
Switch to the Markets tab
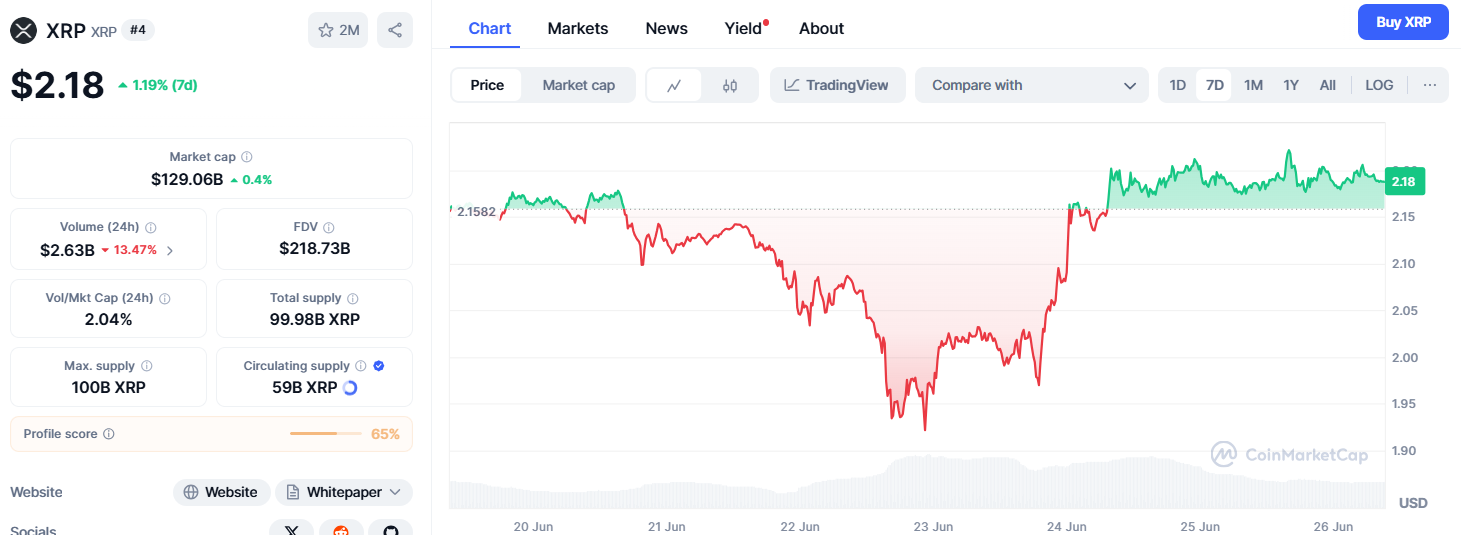[x=577, y=28]
